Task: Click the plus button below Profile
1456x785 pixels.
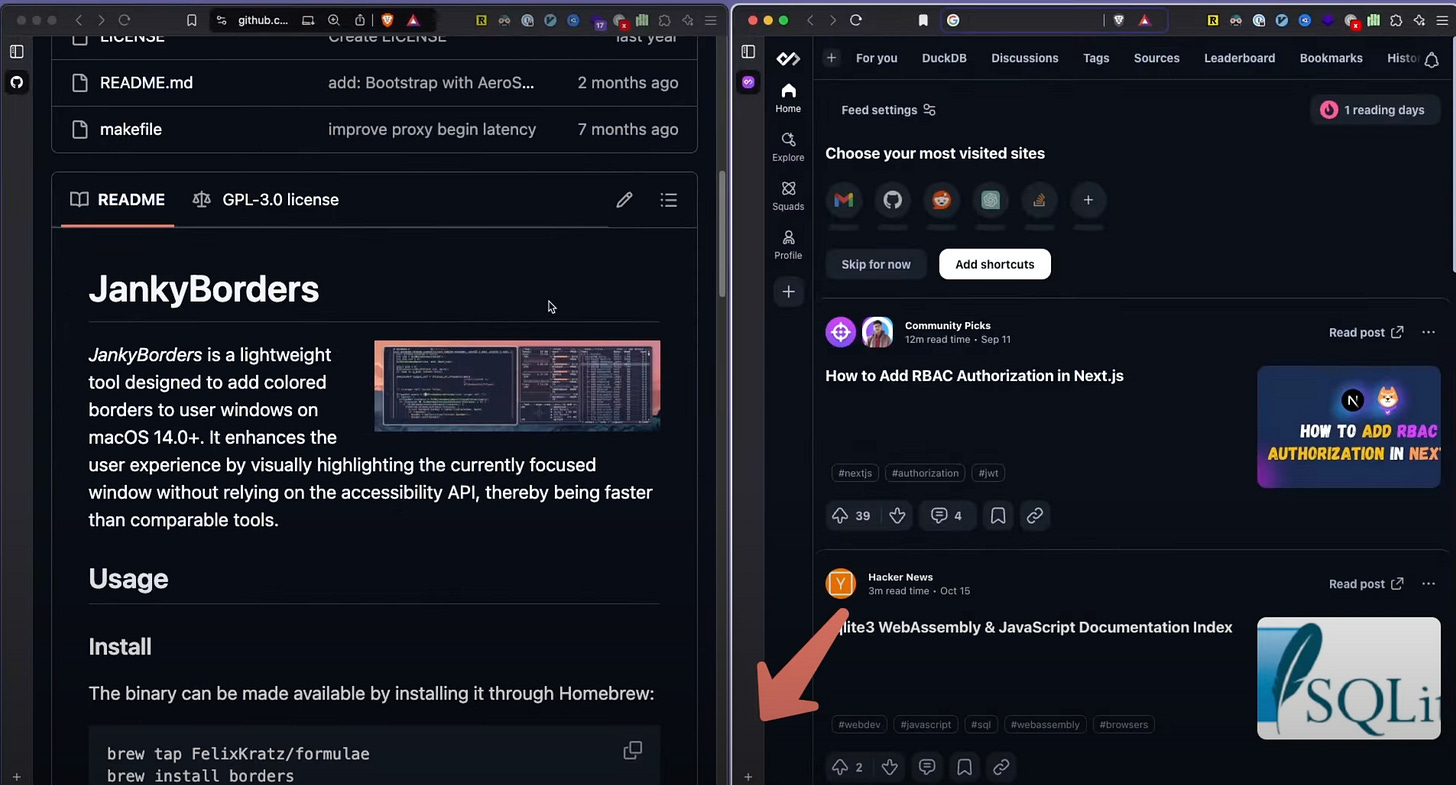Action: point(788,292)
